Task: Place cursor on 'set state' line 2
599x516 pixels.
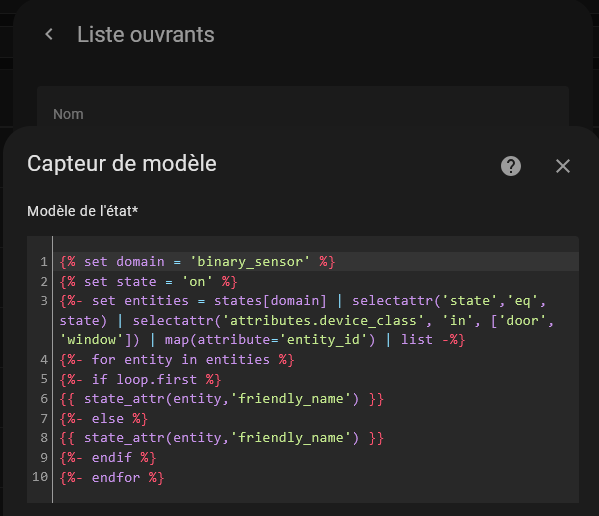Action: pos(148,281)
